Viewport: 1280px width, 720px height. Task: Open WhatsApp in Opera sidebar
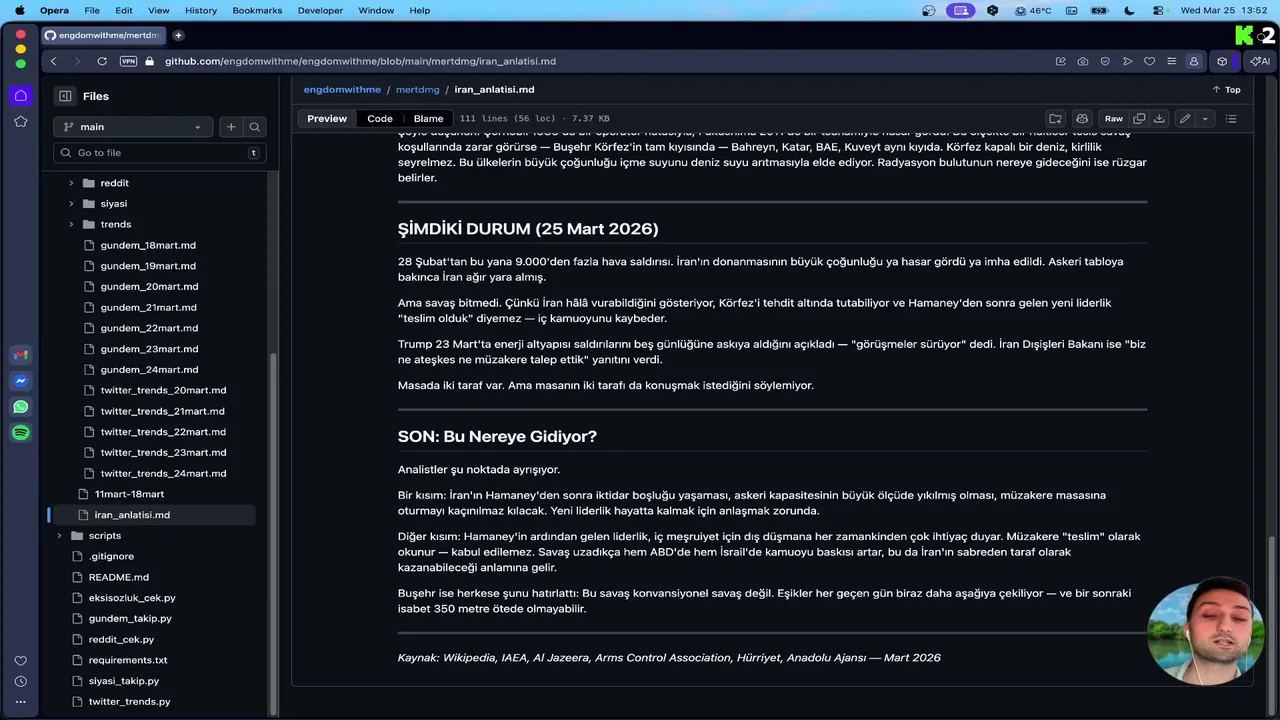pyautogui.click(x=20, y=407)
